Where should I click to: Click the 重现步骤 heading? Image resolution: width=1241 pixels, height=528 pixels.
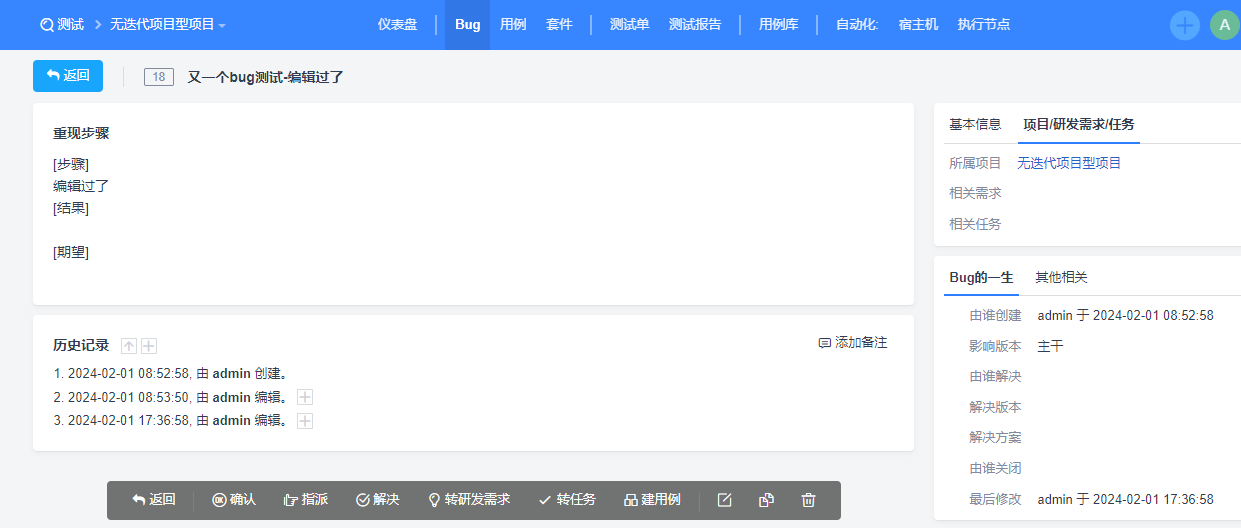point(81,132)
